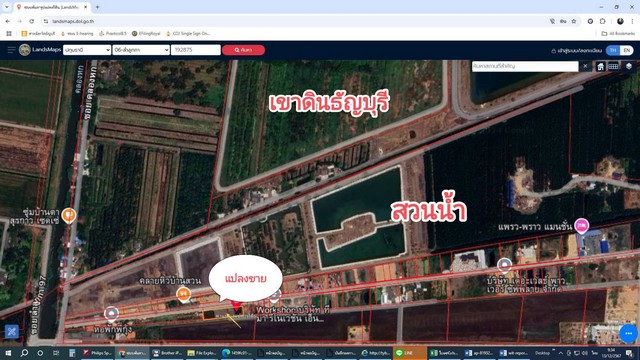Click the grey dormitory marker at bottom left
Viewport: 640px width, 360px height.
[x=111, y=313]
